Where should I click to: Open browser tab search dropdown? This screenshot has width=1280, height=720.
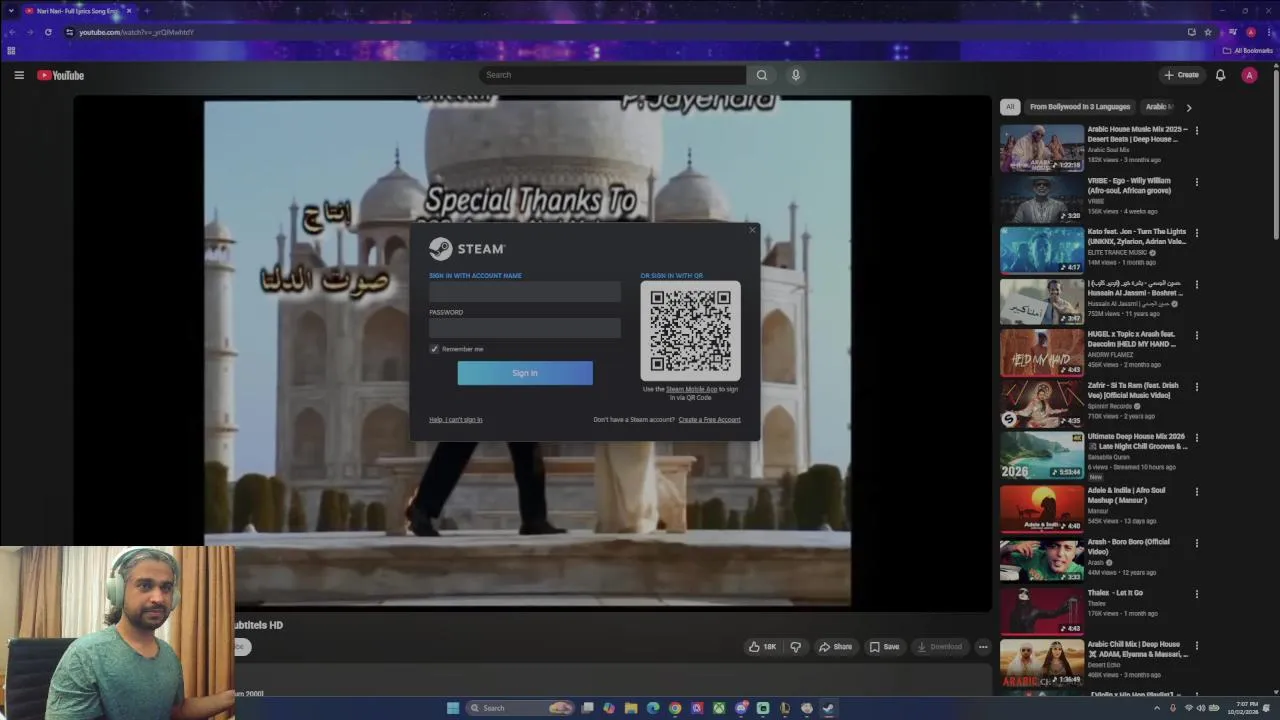[x=11, y=11]
